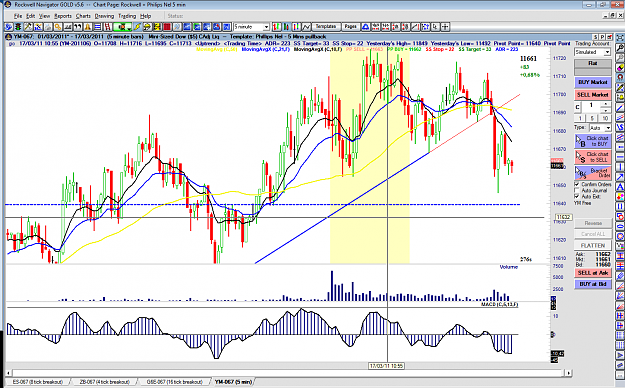Select the magnet snap tool in right toolbar

click(x=620, y=77)
